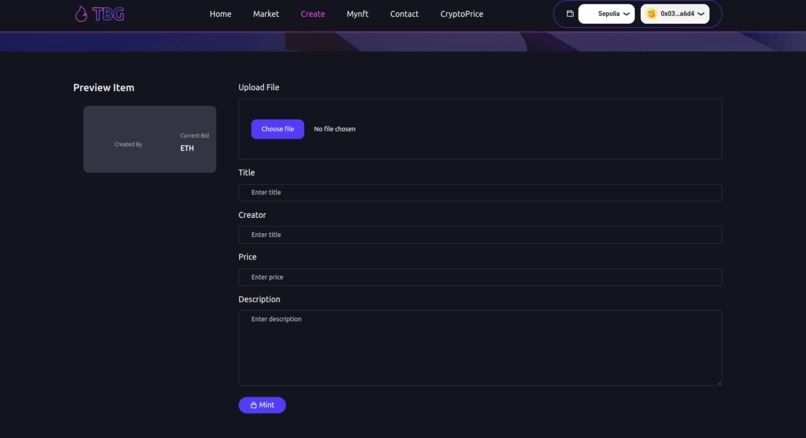Viewport: 806px width, 438px height.
Task: Open the 0x03...a6d4 account dropdown
Action: tap(675, 14)
